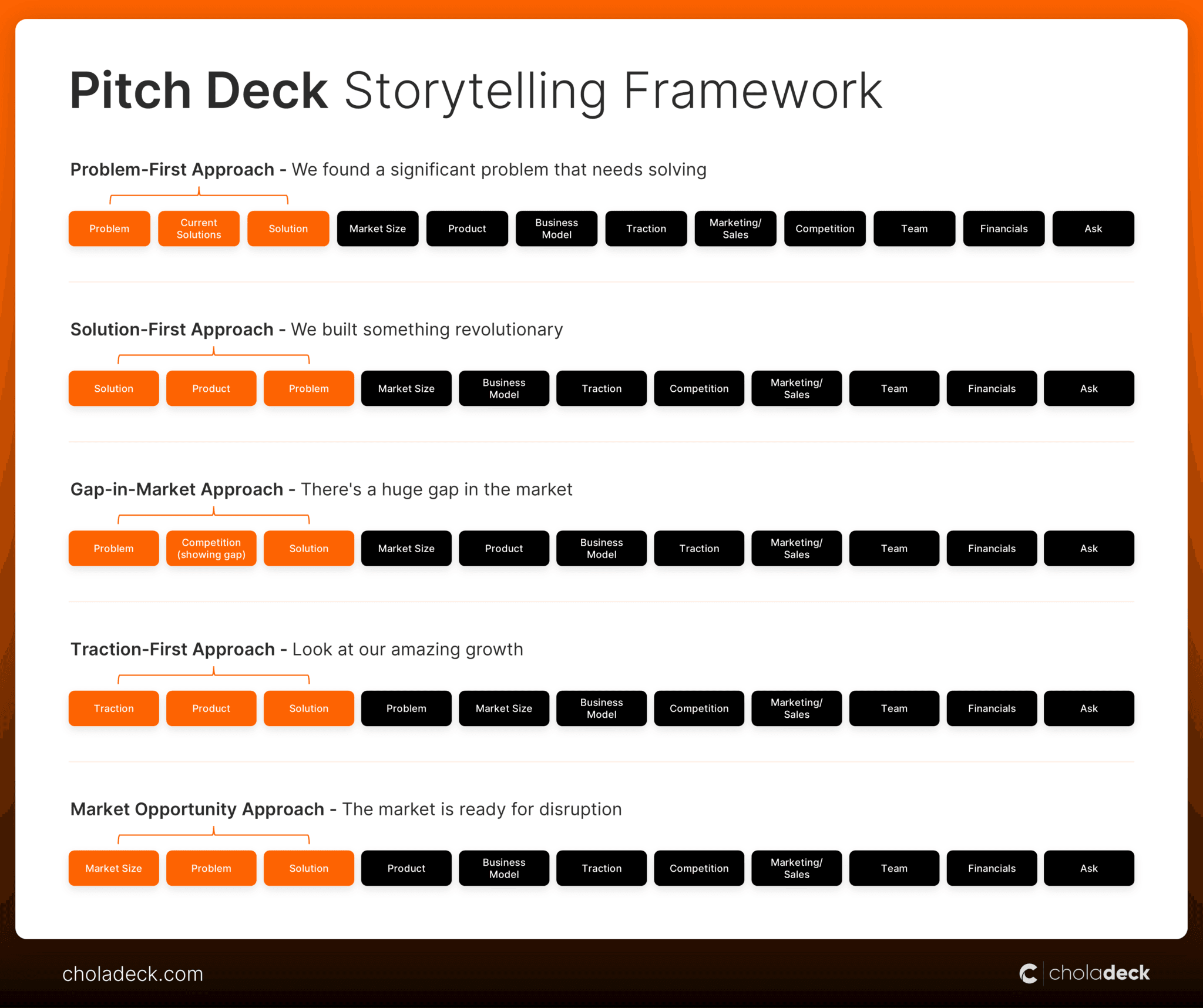This screenshot has width=1203, height=1008.
Task: Select Product in the Solution-First row
Action: (x=211, y=388)
